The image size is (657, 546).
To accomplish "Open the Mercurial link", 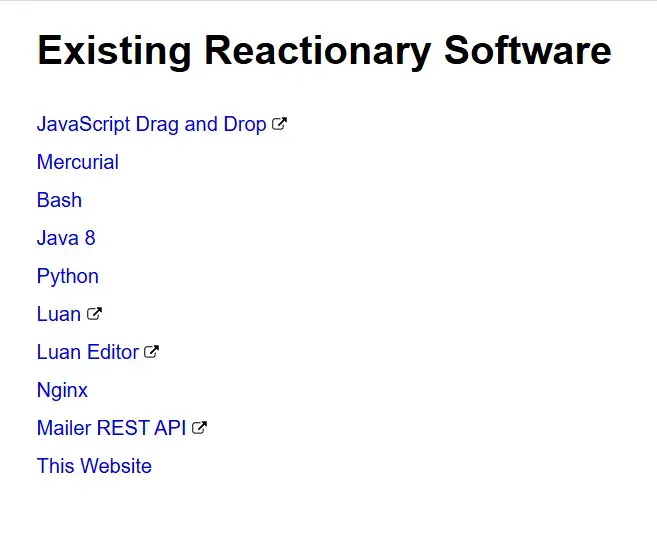I will coord(77,162).
